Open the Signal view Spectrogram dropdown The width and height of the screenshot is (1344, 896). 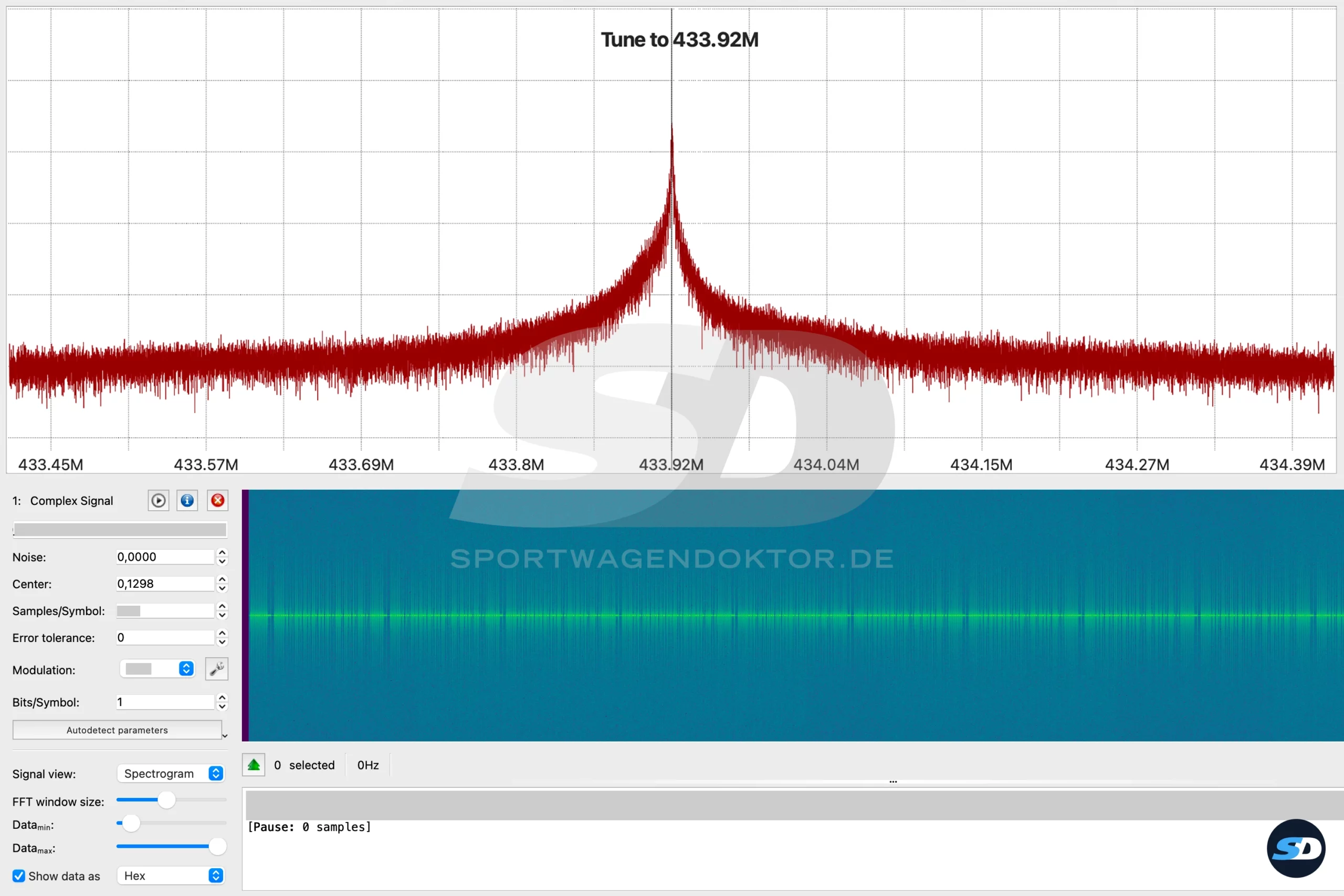(x=171, y=774)
